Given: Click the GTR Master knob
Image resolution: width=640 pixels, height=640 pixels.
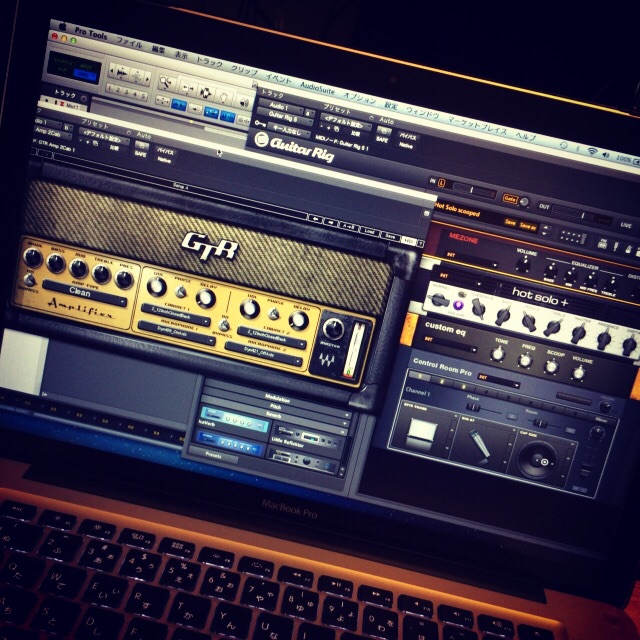Looking at the screenshot, I should pos(333,329).
